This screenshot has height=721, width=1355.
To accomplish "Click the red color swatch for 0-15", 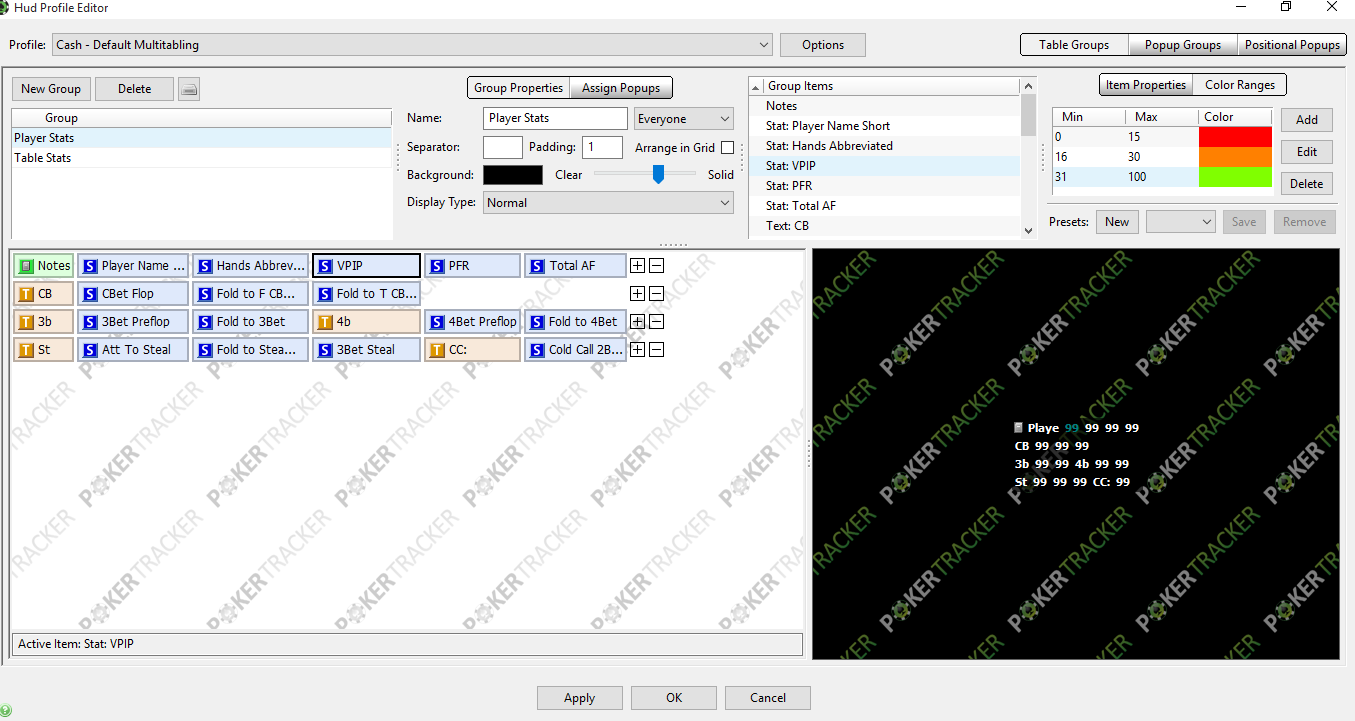I will pos(1235,137).
